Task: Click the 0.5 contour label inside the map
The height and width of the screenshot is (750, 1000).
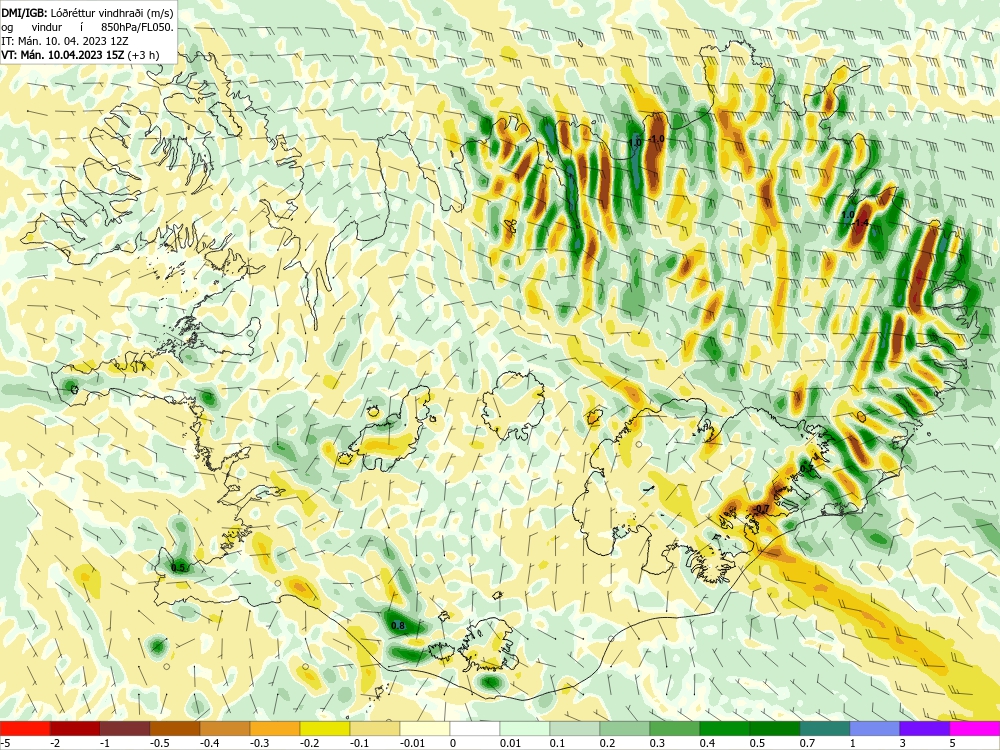Action: (x=178, y=568)
